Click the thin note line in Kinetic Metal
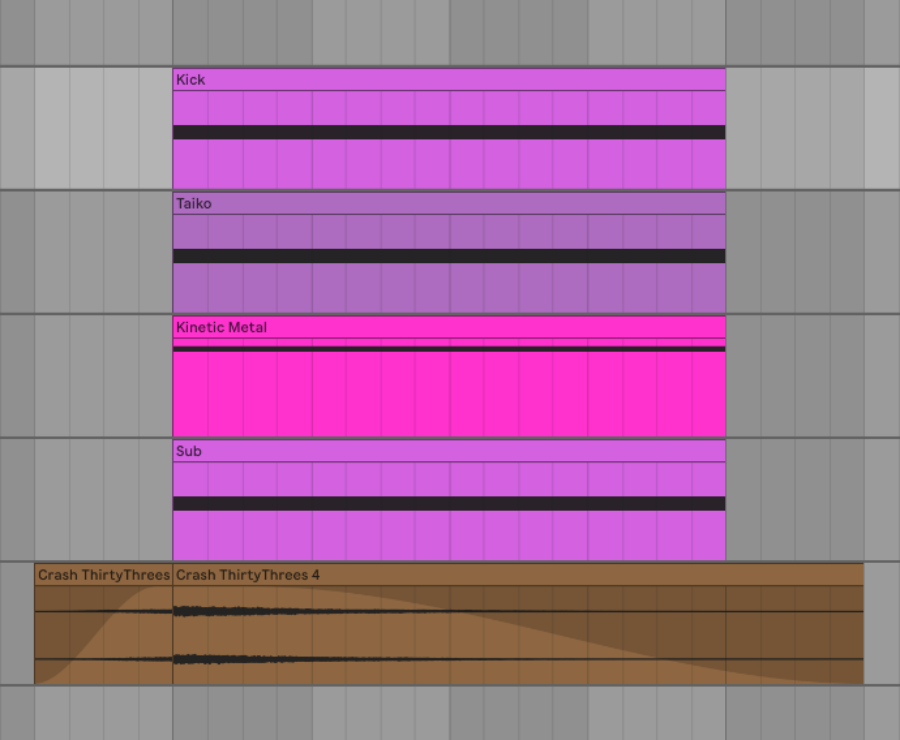The height and width of the screenshot is (740, 900). pyautogui.click(x=448, y=349)
